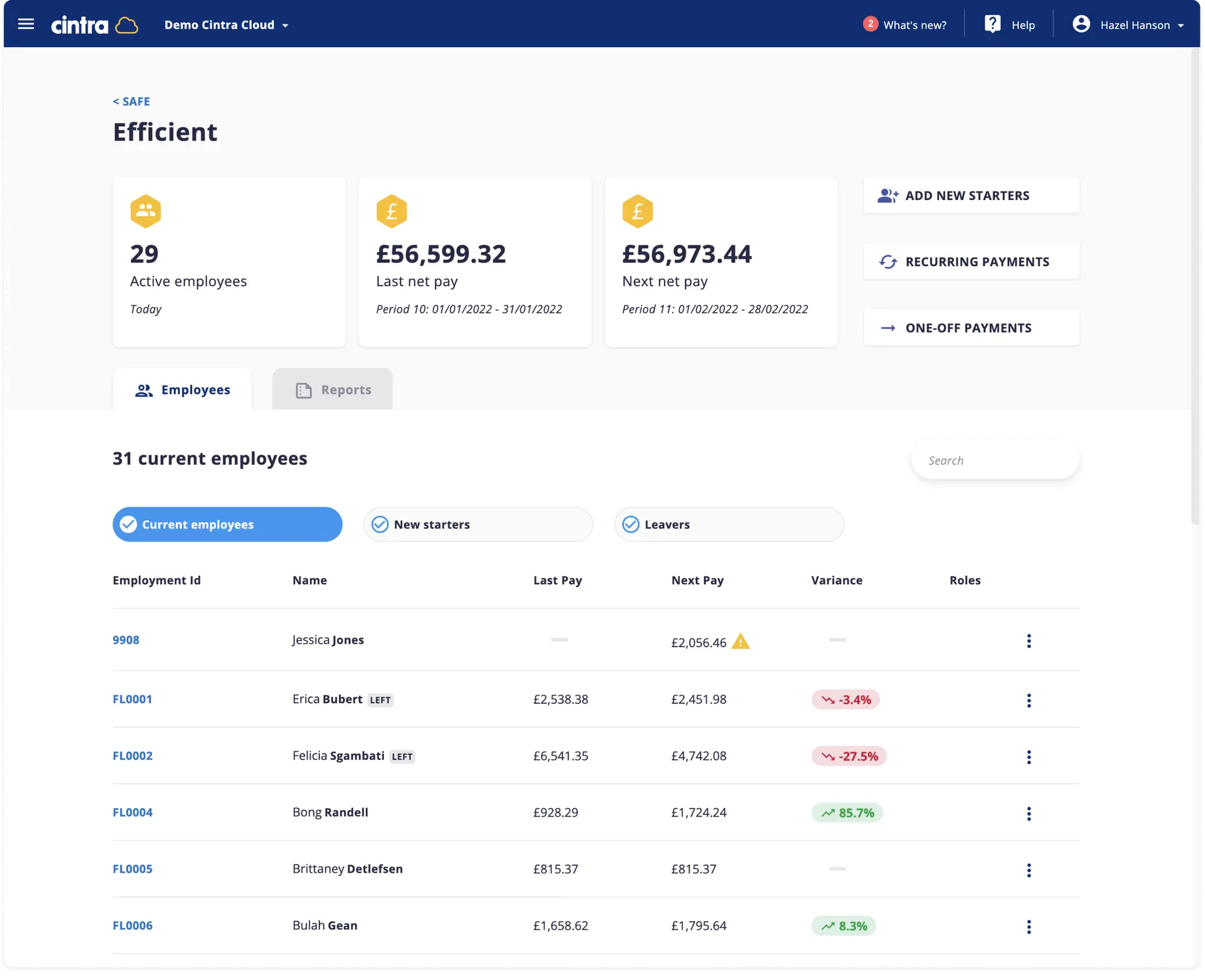1205x980 pixels.
Task: Switch to the Reports tab
Action: pyautogui.click(x=333, y=390)
